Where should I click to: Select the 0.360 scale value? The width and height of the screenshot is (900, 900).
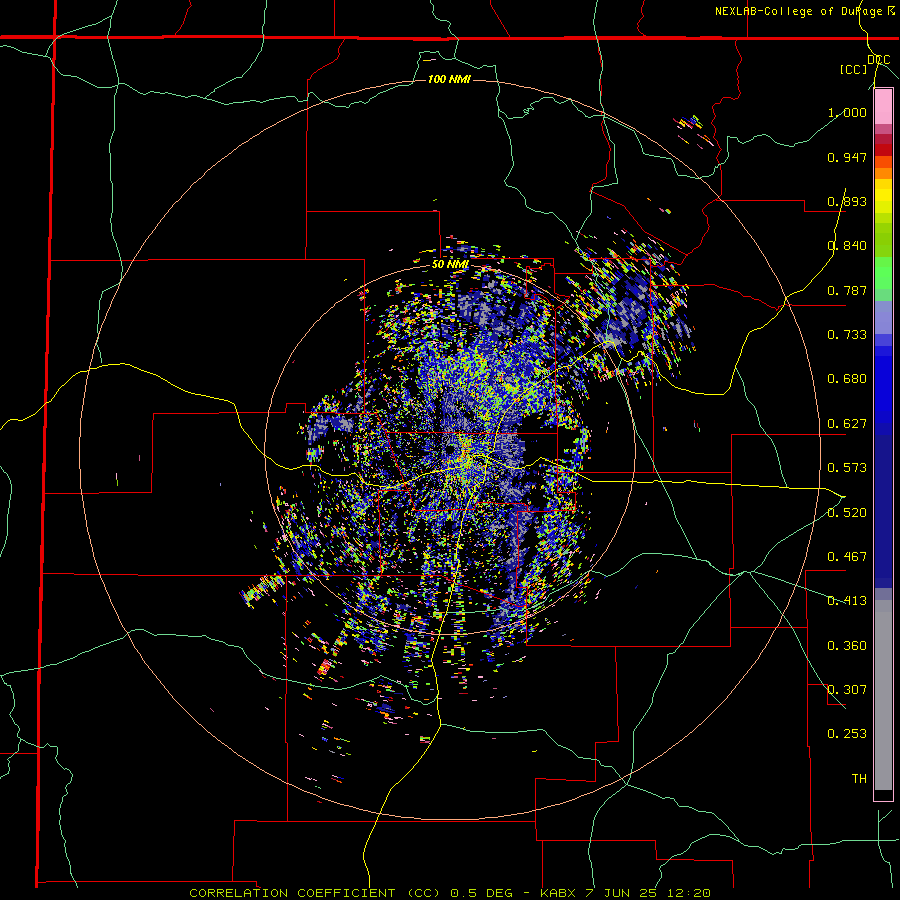point(847,646)
